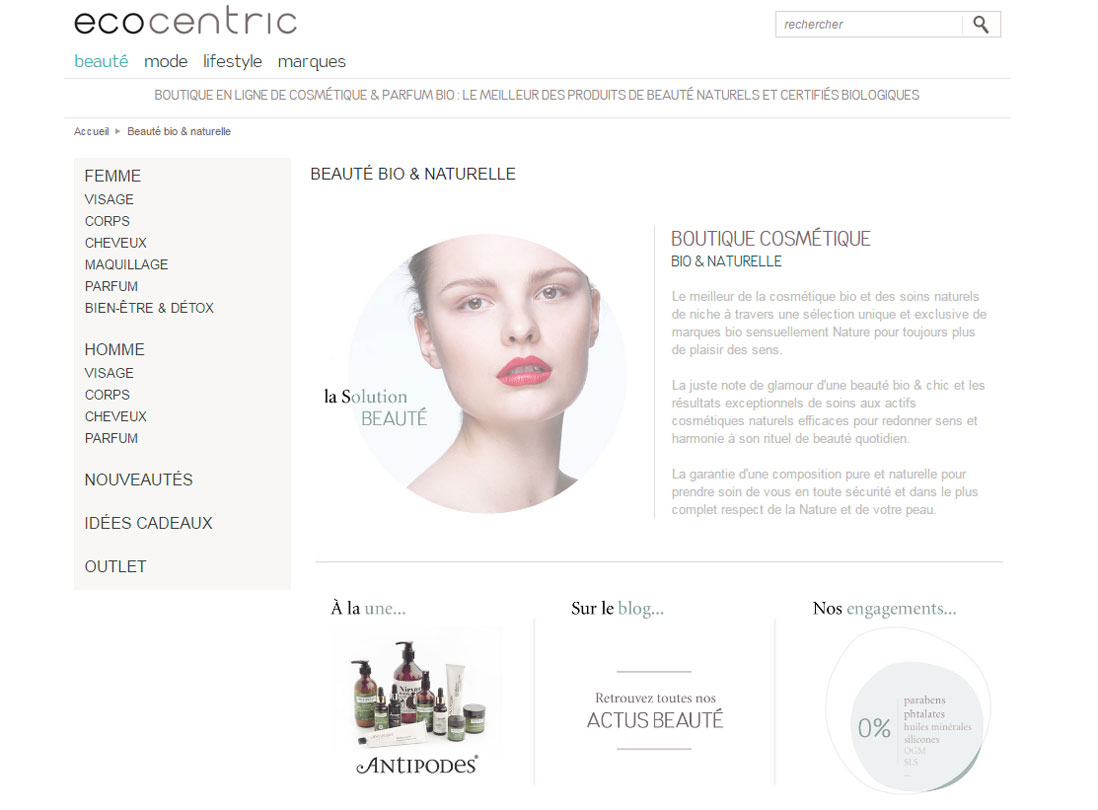Screen dimensions: 1098x810
Task: Open the Antipodes products thumbnail
Action: [x=419, y=690]
